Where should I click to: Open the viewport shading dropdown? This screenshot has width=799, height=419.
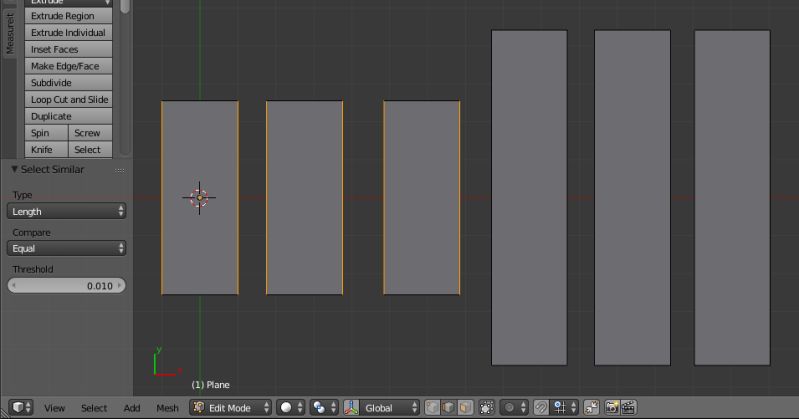pos(291,407)
